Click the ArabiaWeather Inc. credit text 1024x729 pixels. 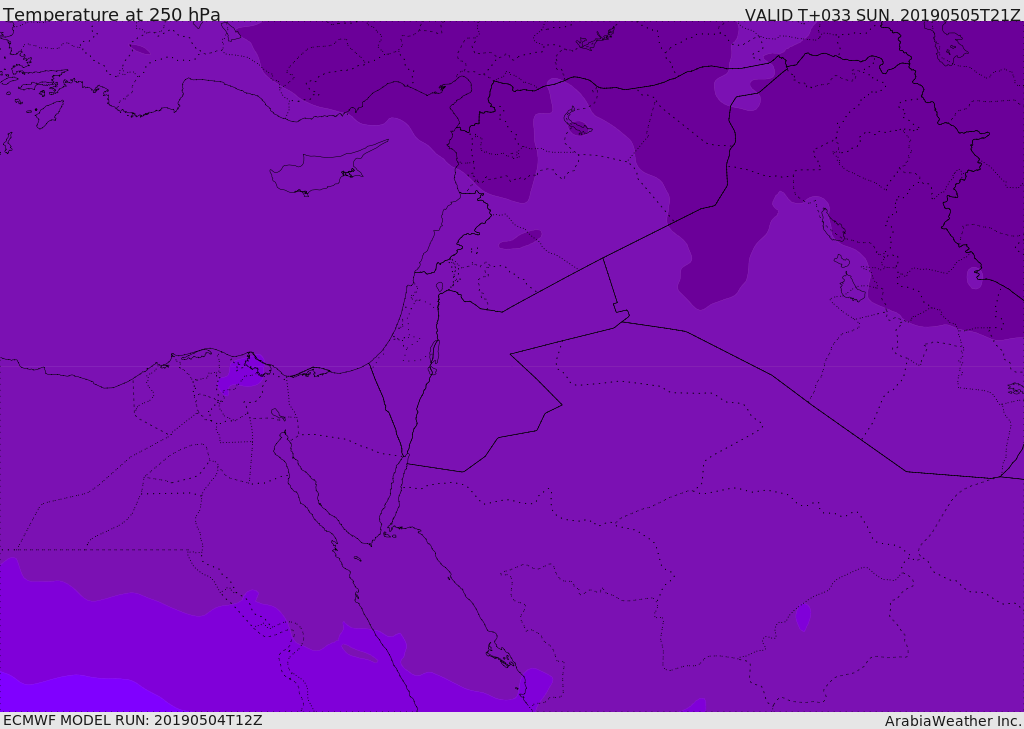pyautogui.click(x=953, y=721)
